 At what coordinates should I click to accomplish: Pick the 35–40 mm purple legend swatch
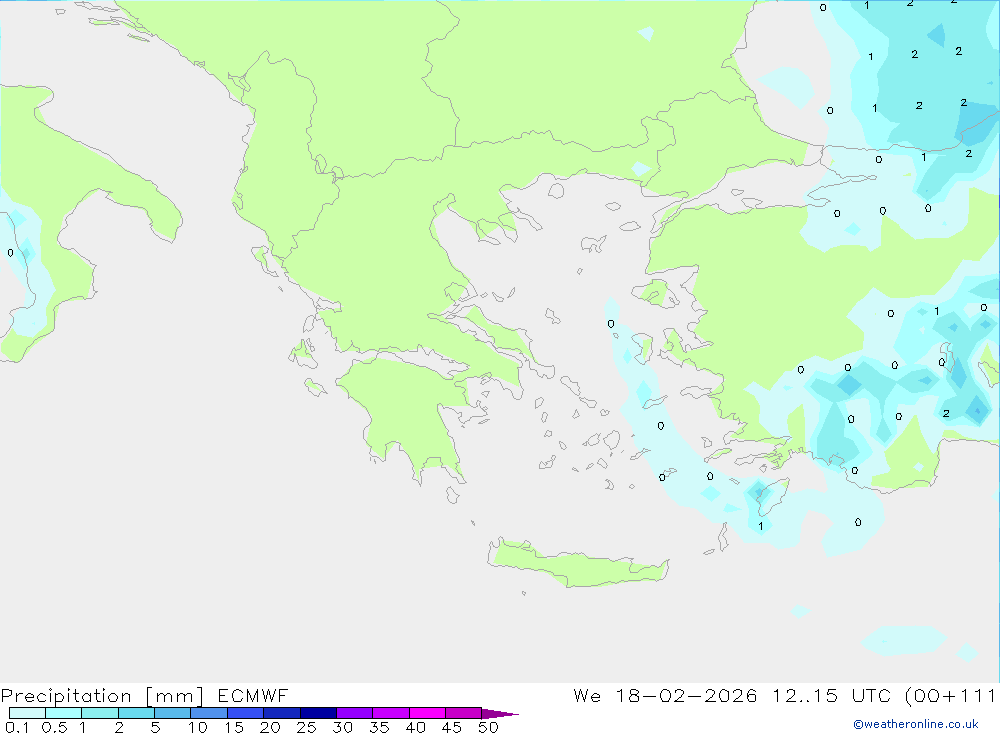pyautogui.click(x=391, y=713)
